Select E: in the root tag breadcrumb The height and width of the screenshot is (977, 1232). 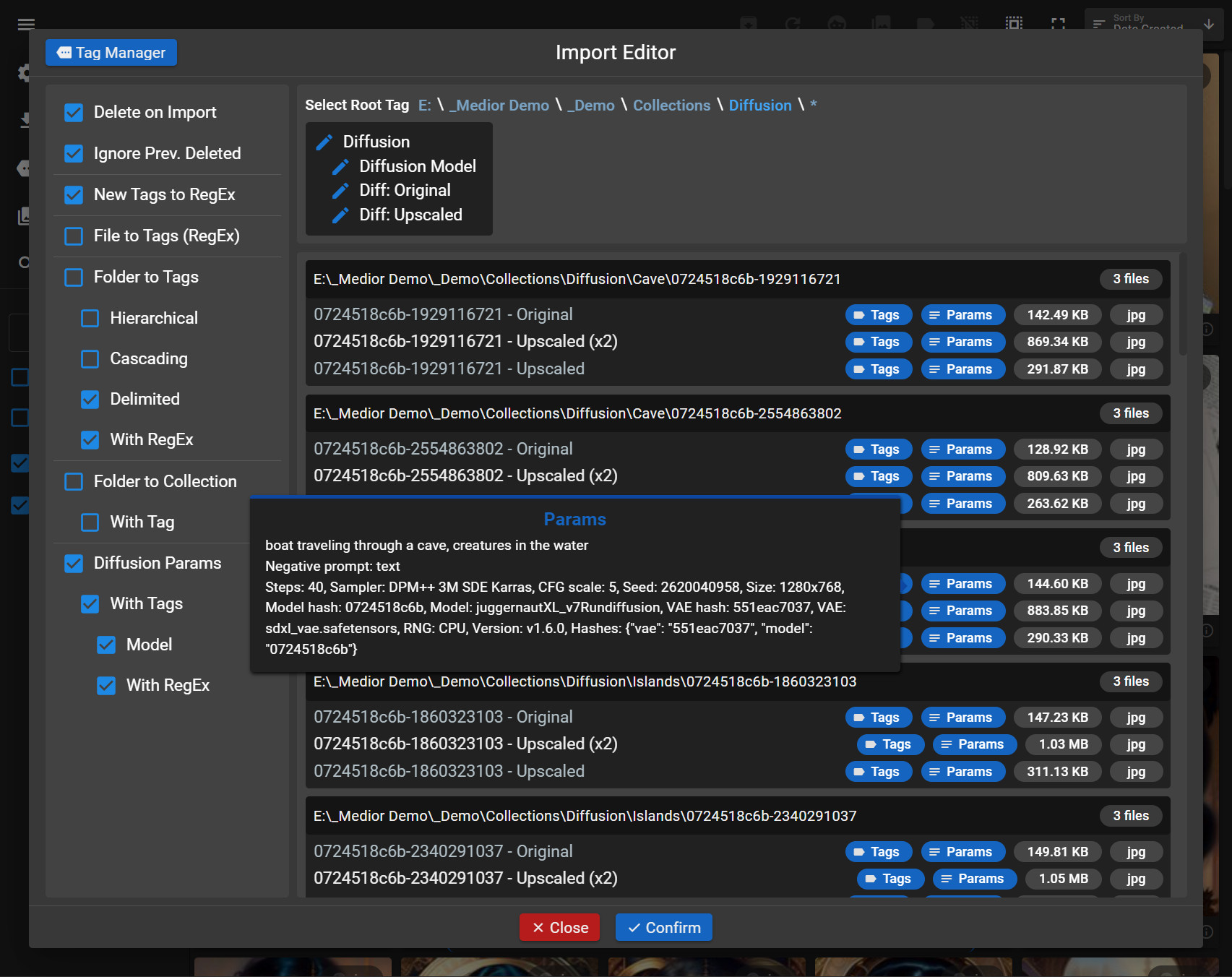[425, 106]
